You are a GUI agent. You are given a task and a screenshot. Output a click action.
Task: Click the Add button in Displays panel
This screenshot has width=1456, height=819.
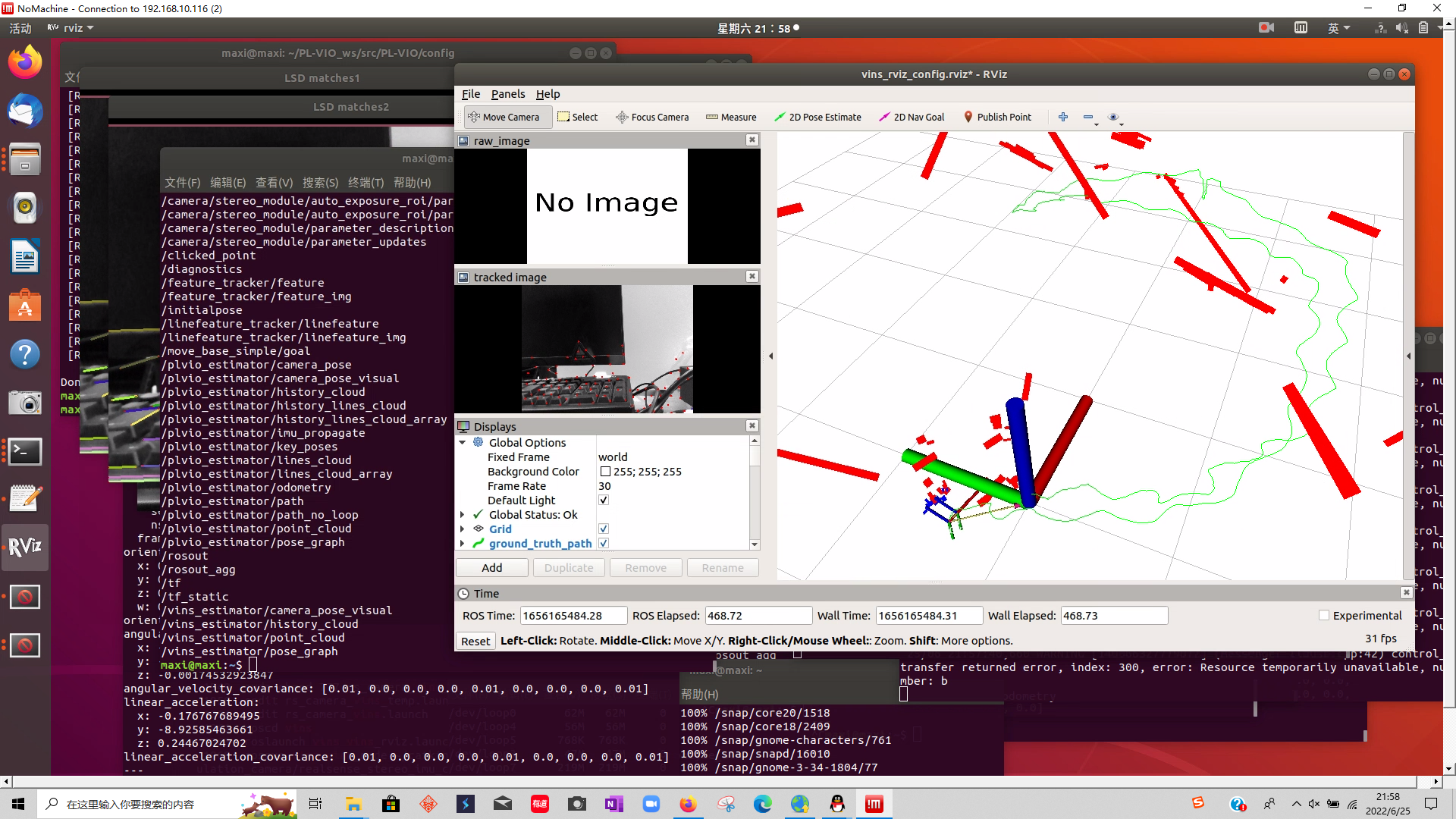(491, 568)
